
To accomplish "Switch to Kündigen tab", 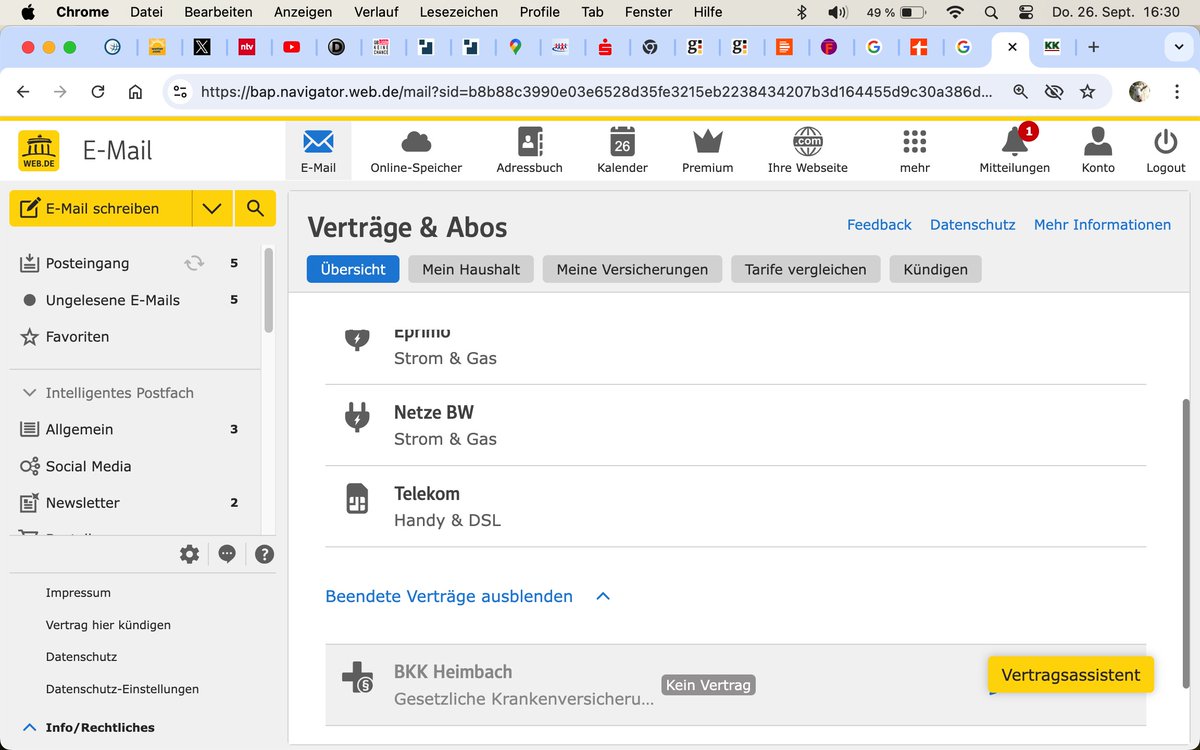I will [935, 269].
